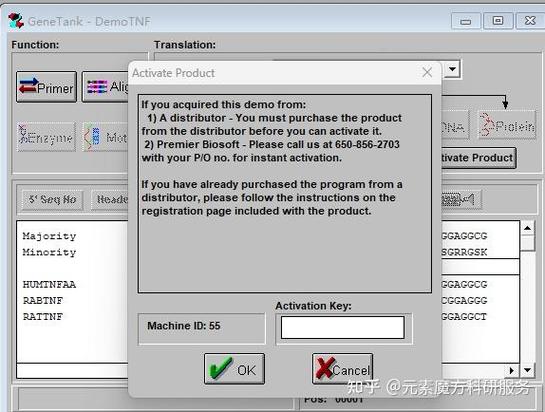This screenshot has width=545, height=412.
Task: Click the Motif function button
Action: [105, 137]
